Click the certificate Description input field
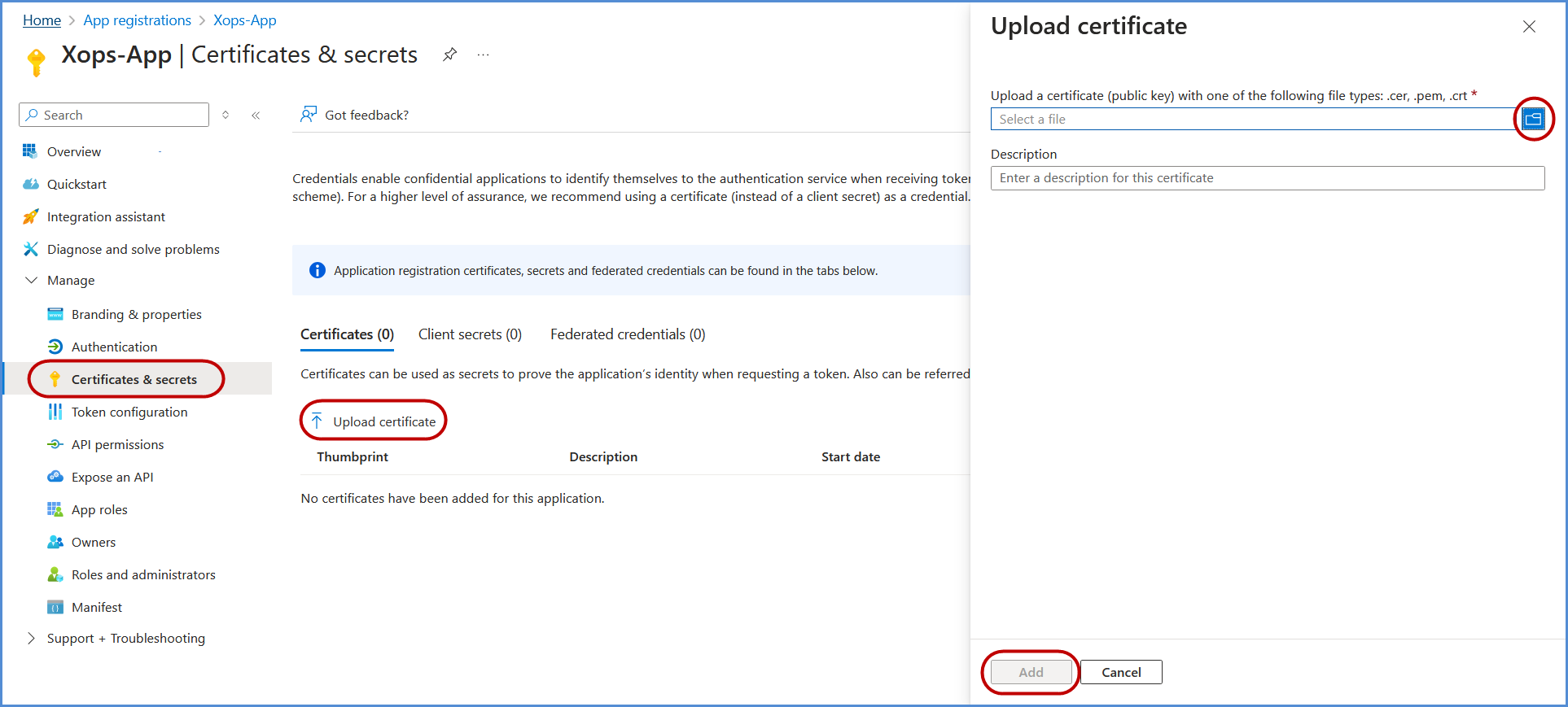The height and width of the screenshot is (707, 1568). coord(1267,178)
